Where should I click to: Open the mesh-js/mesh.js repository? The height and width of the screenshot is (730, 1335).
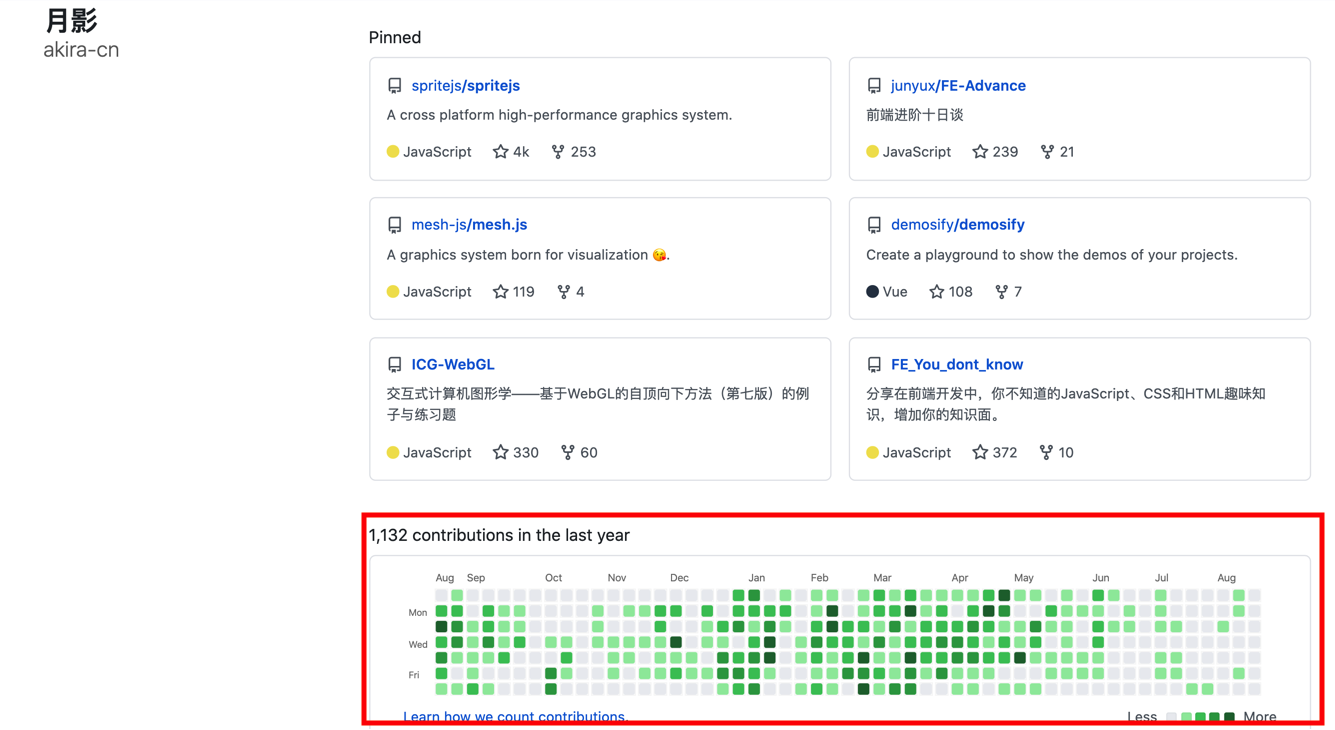point(469,225)
